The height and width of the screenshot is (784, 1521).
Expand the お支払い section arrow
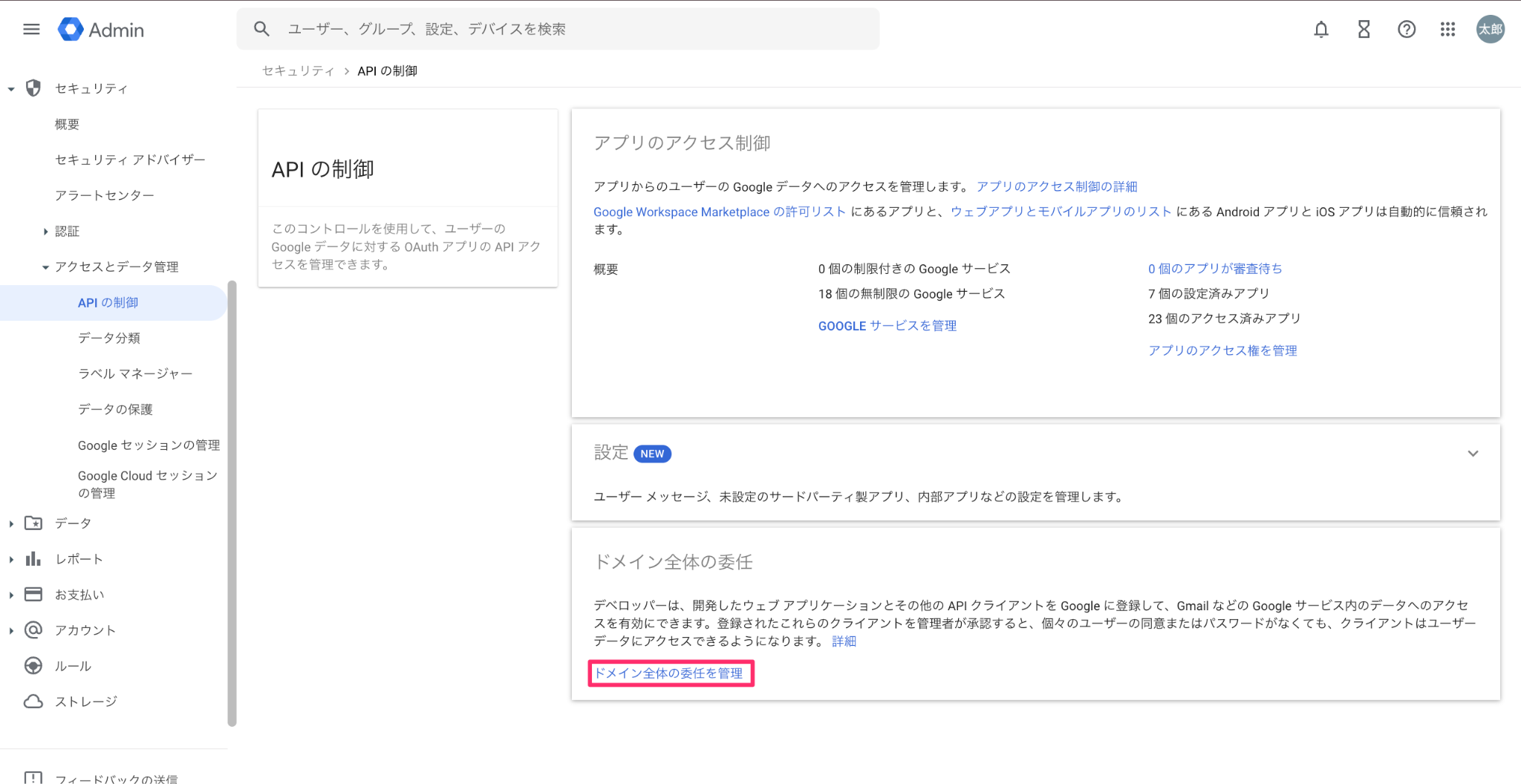11,595
